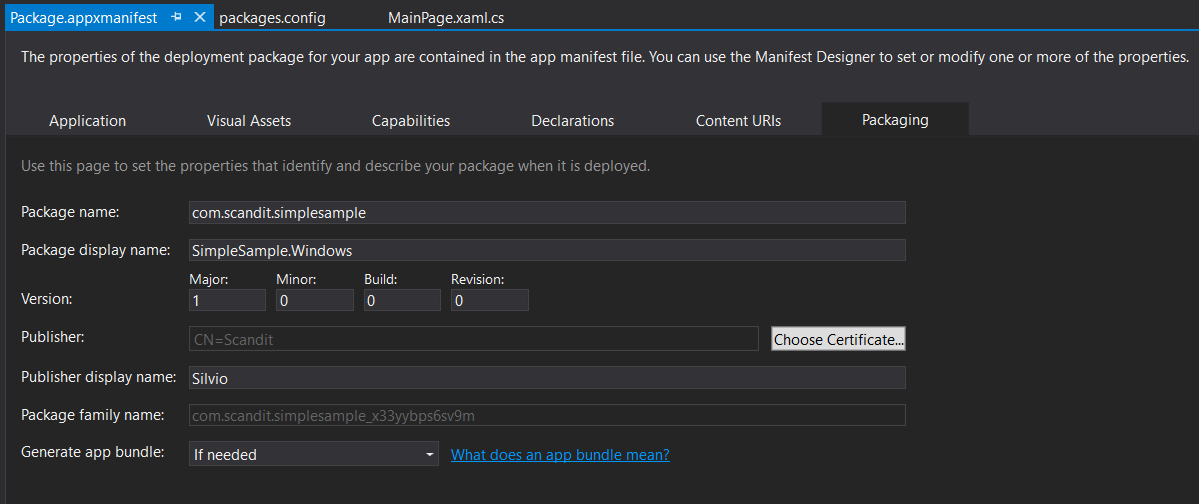Screen dimensions: 1199x504
Task: Open the 'What does an app bundle mean?' link
Action: click(x=561, y=454)
